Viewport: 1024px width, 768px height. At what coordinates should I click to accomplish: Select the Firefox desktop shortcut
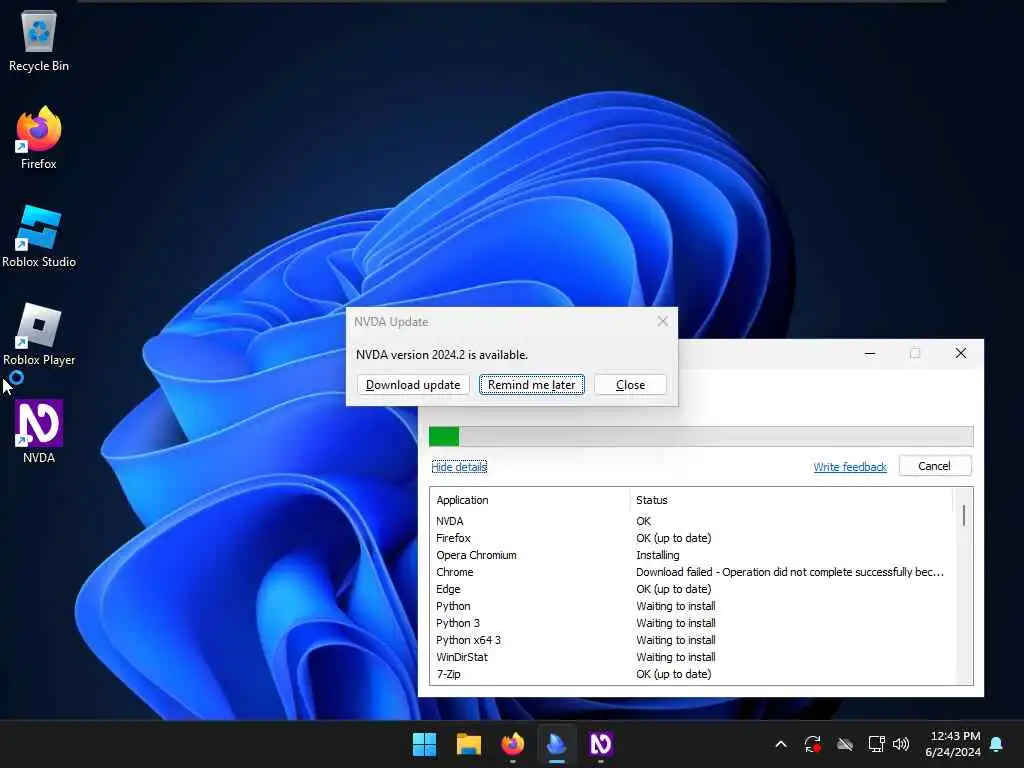tap(39, 138)
